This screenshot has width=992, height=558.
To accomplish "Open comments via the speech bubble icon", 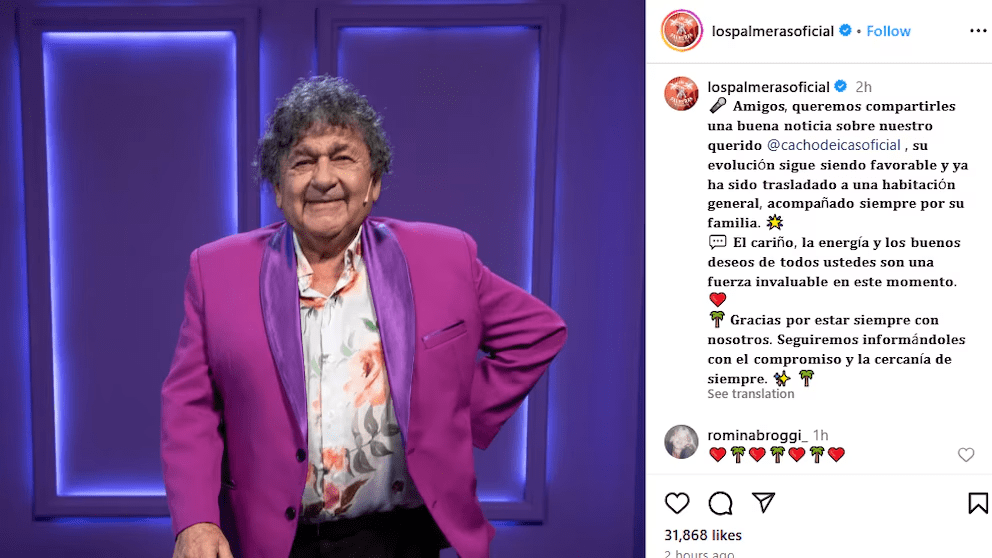I will 720,503.
